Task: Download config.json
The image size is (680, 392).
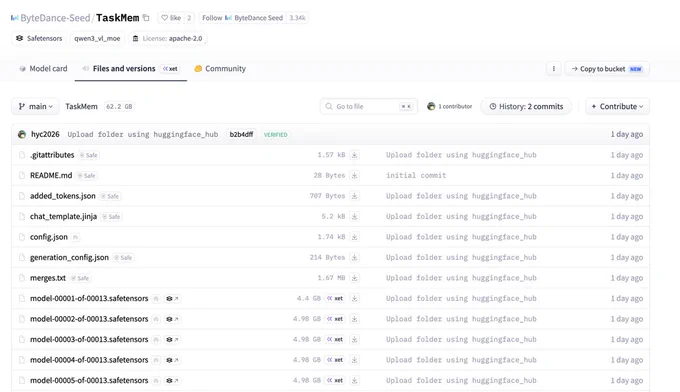Action: [x=354, y=237]
